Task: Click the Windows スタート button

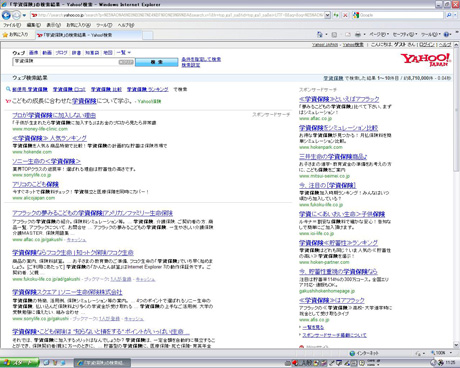Action: pyautogui.click(x=19, y=363)
